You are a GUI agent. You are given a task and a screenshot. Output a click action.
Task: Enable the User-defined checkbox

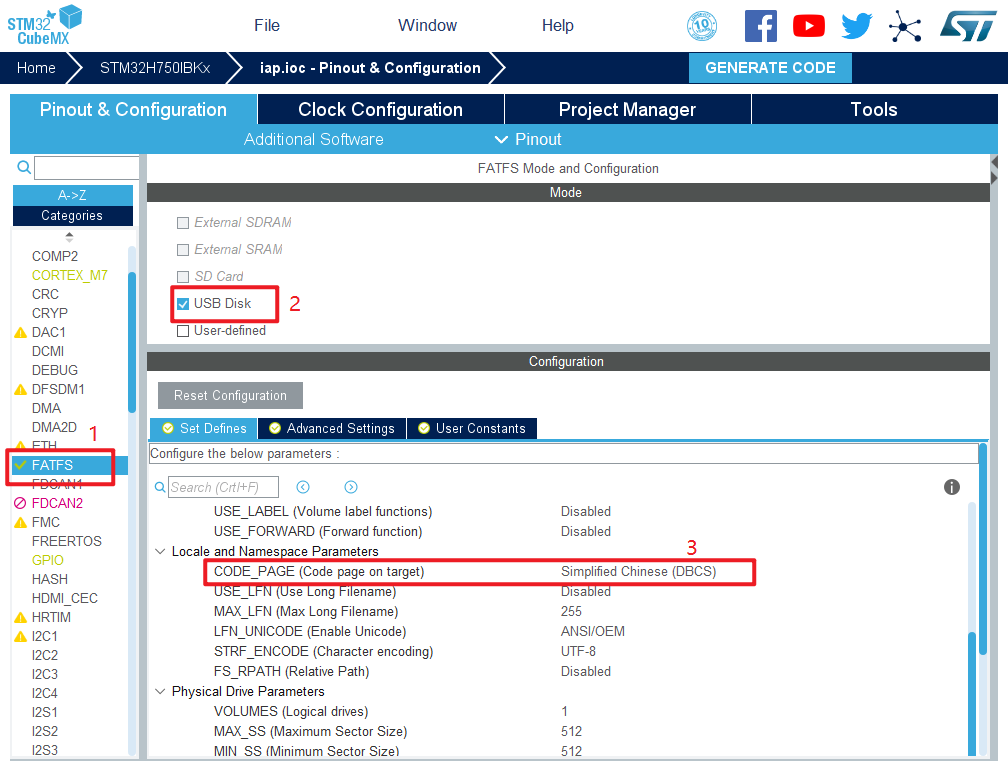[x=183, y=331]
